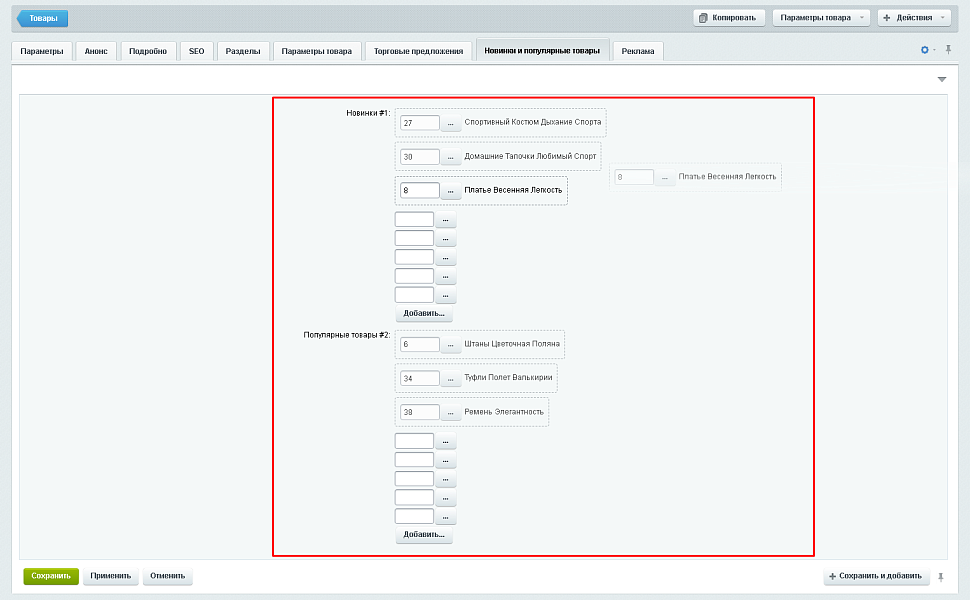The image size is (970, 600).
Task: Go to the Реклама tab
Action: [638, 51]
